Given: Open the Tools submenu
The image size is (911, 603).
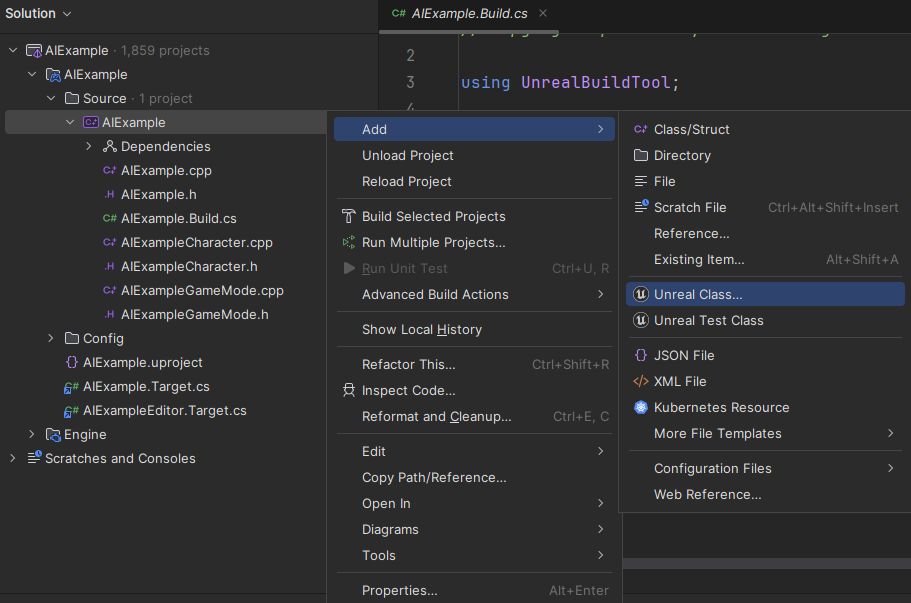Looking at the screenshot, I should (474, 555).
